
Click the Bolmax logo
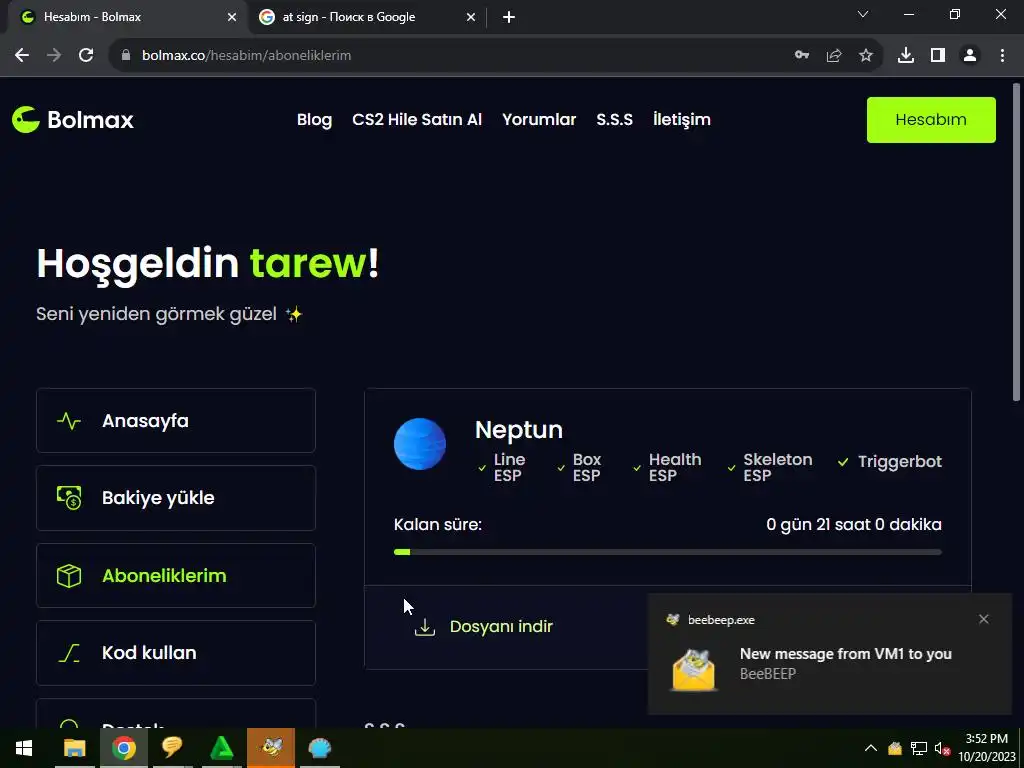pyautogui.click(x=72, y=120)
